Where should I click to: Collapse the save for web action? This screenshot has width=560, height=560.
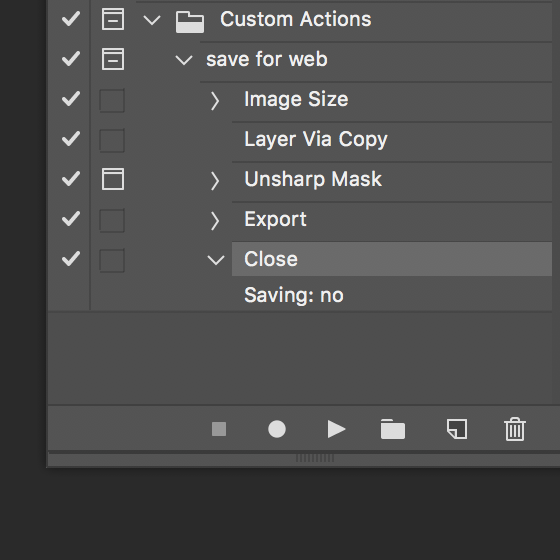(x=184, y=60)
